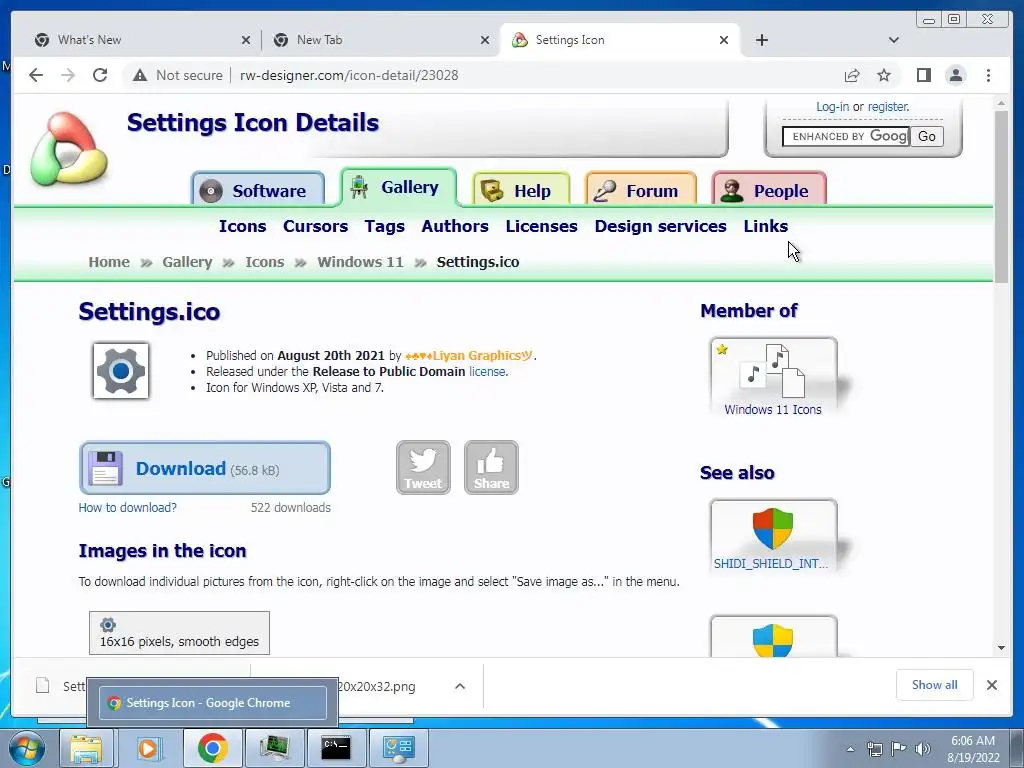The height and width of the screenshot is (768, 1024).
Task: Open the Gallery site tab
Action: coord(398,187)
